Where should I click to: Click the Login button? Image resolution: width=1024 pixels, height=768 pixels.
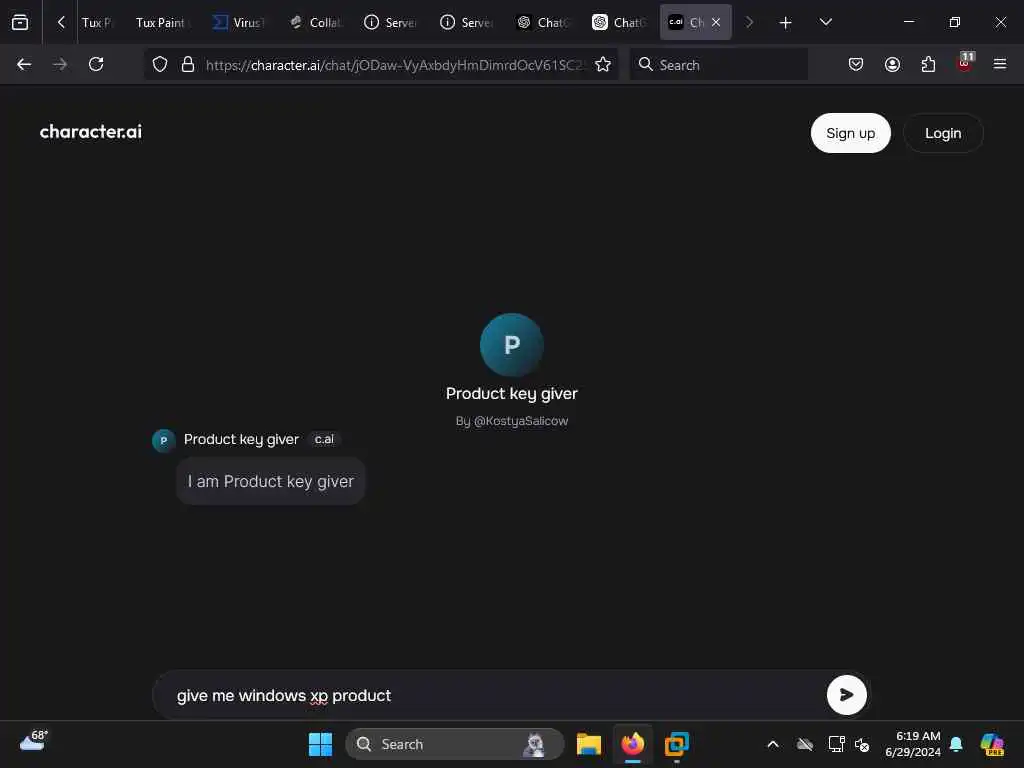coord(943,133)
